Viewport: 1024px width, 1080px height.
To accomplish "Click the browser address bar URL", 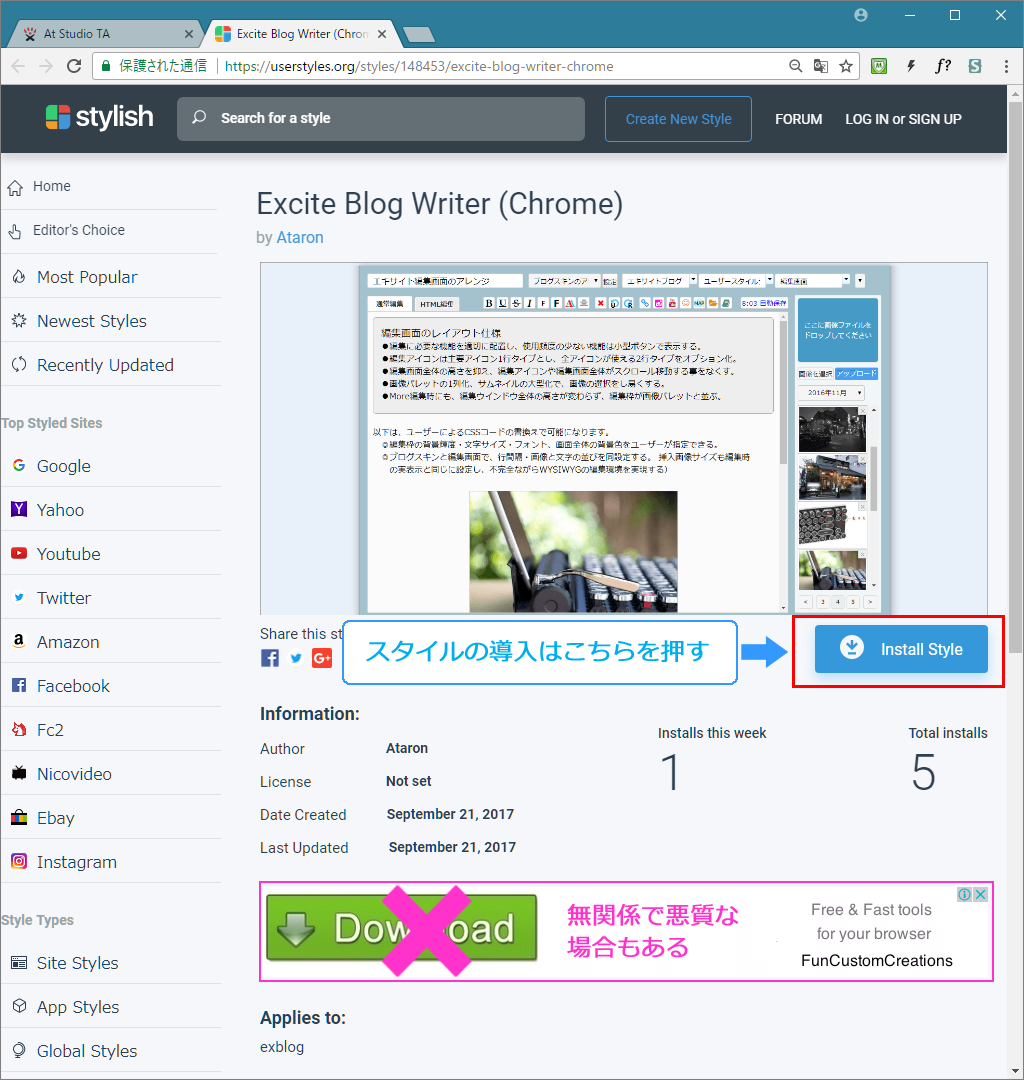I will click(x=419, y=66).
